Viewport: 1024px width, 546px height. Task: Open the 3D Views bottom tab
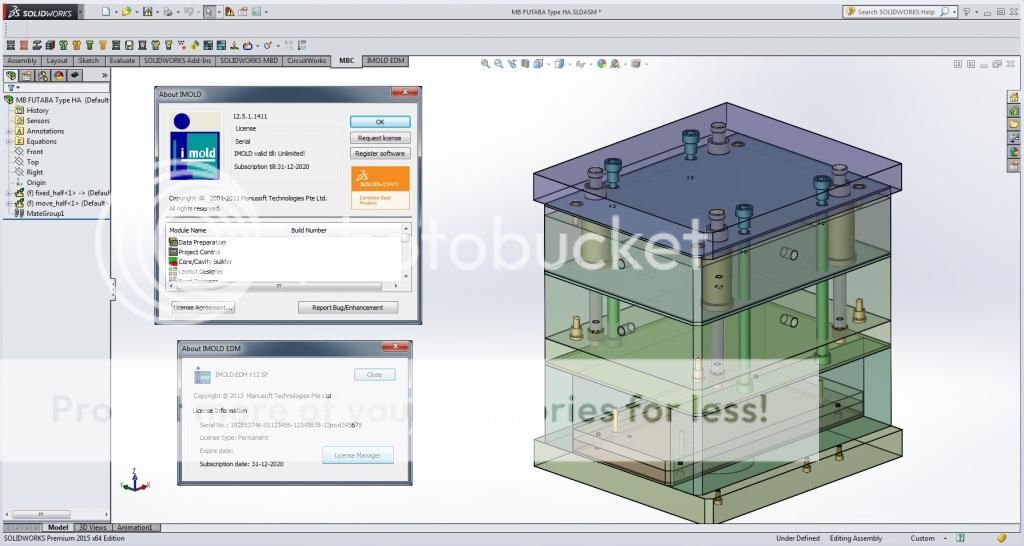pos(93,528)
